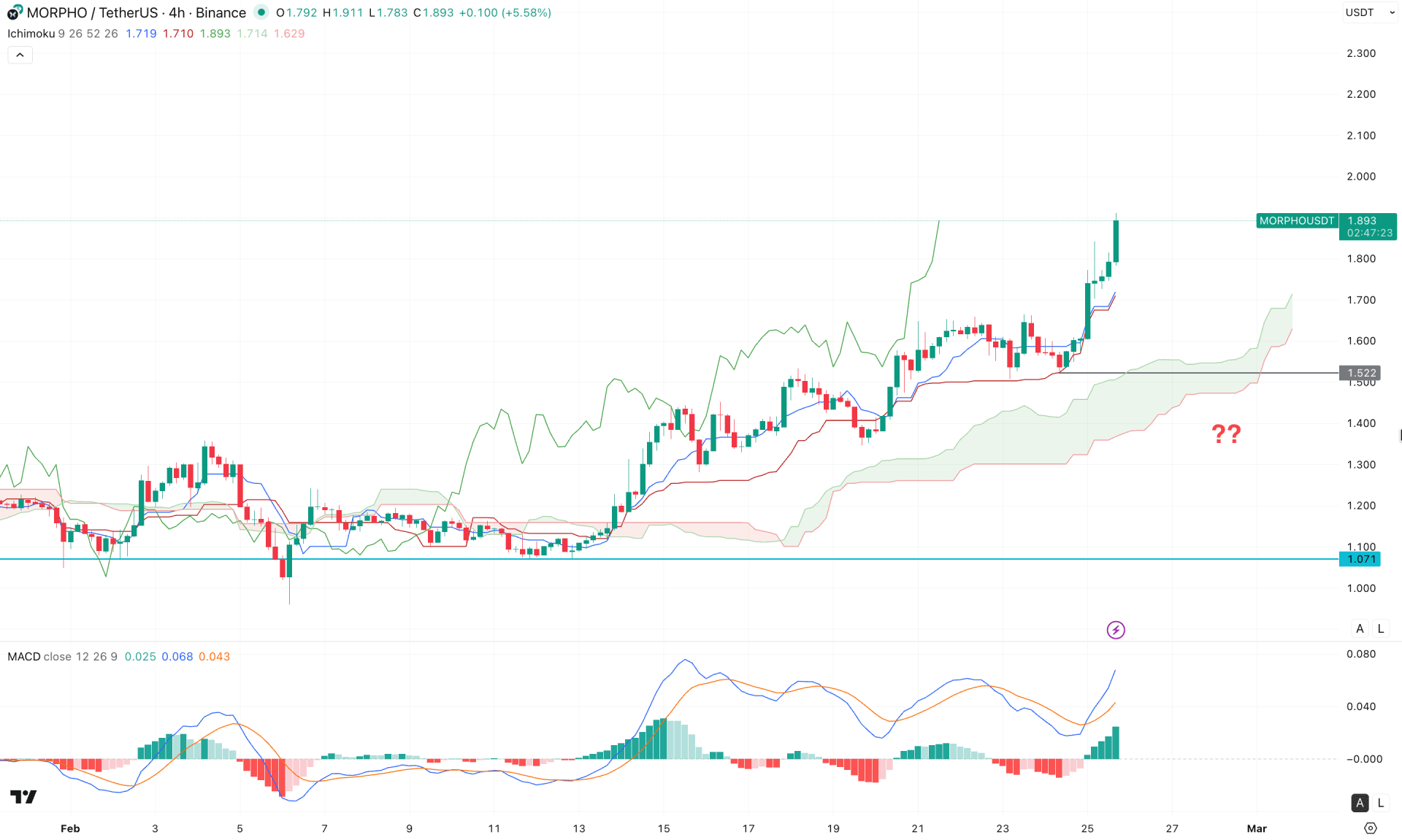Click the Feb label on the time axis

coord(70,829)
